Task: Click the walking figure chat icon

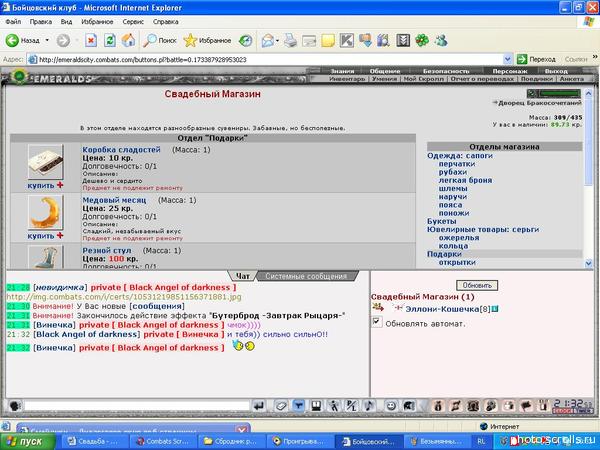Action: (x=334, y=406)
